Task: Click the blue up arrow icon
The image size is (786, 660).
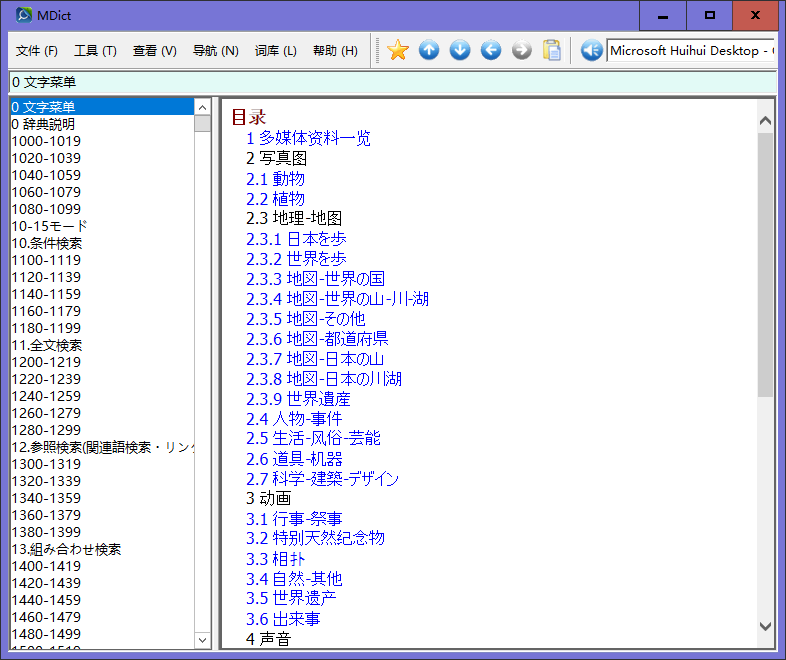Action: click(429, 50)
